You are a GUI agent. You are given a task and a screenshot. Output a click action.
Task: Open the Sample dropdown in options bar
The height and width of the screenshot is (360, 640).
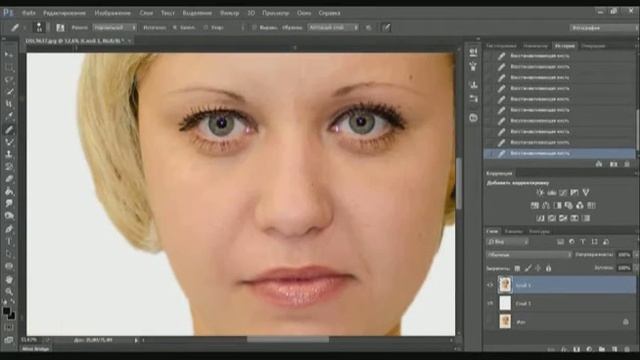pos(333,27)
